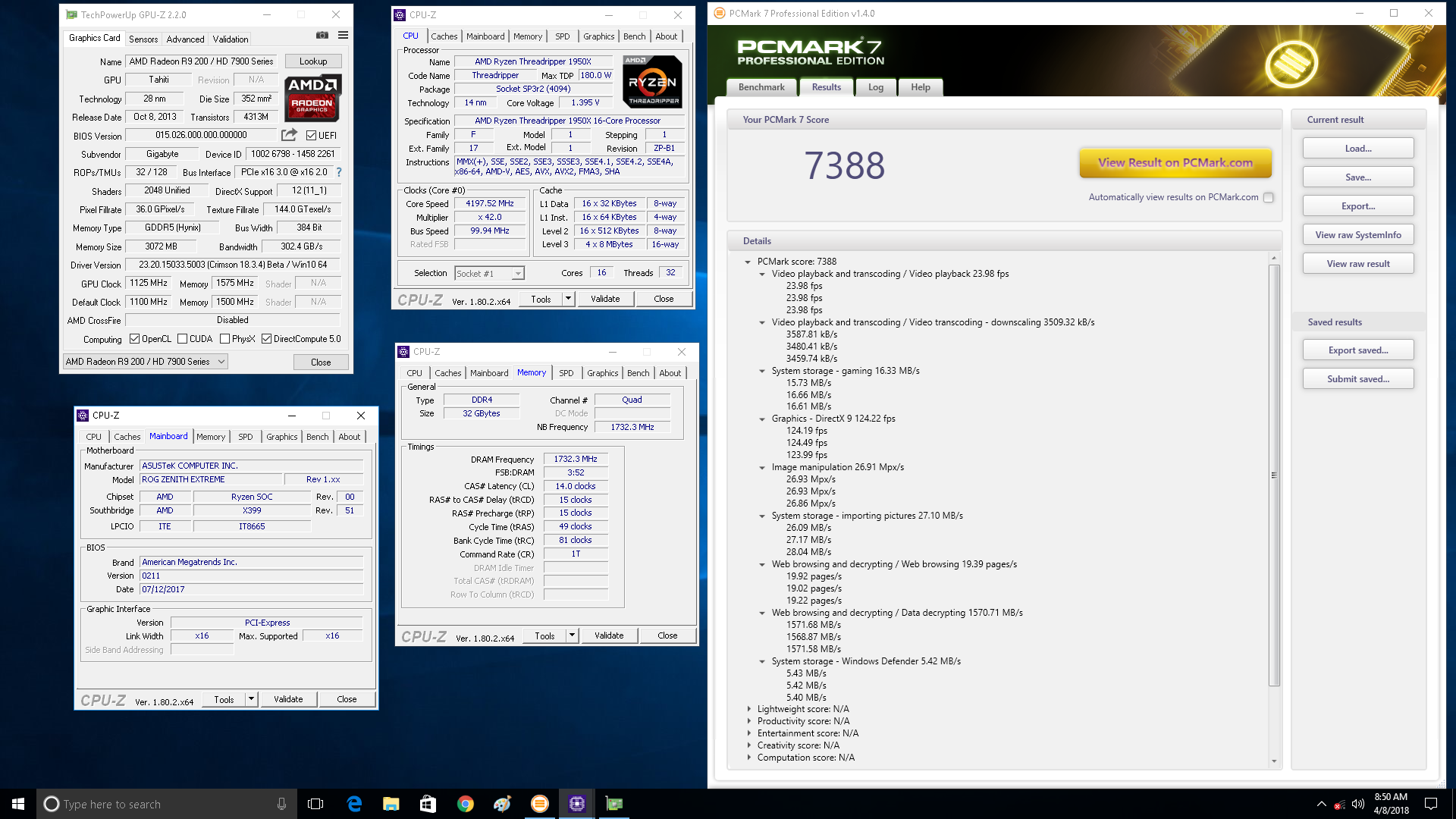Click the BIOS version share/export icon
The width and height of the screenshot is (1456, 819).
point(289,135)
